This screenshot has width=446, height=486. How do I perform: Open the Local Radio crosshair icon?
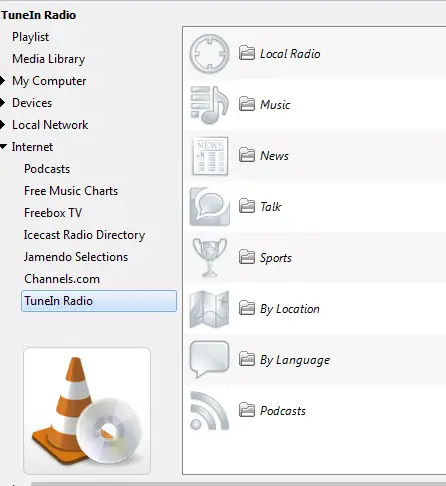(209, 53)
